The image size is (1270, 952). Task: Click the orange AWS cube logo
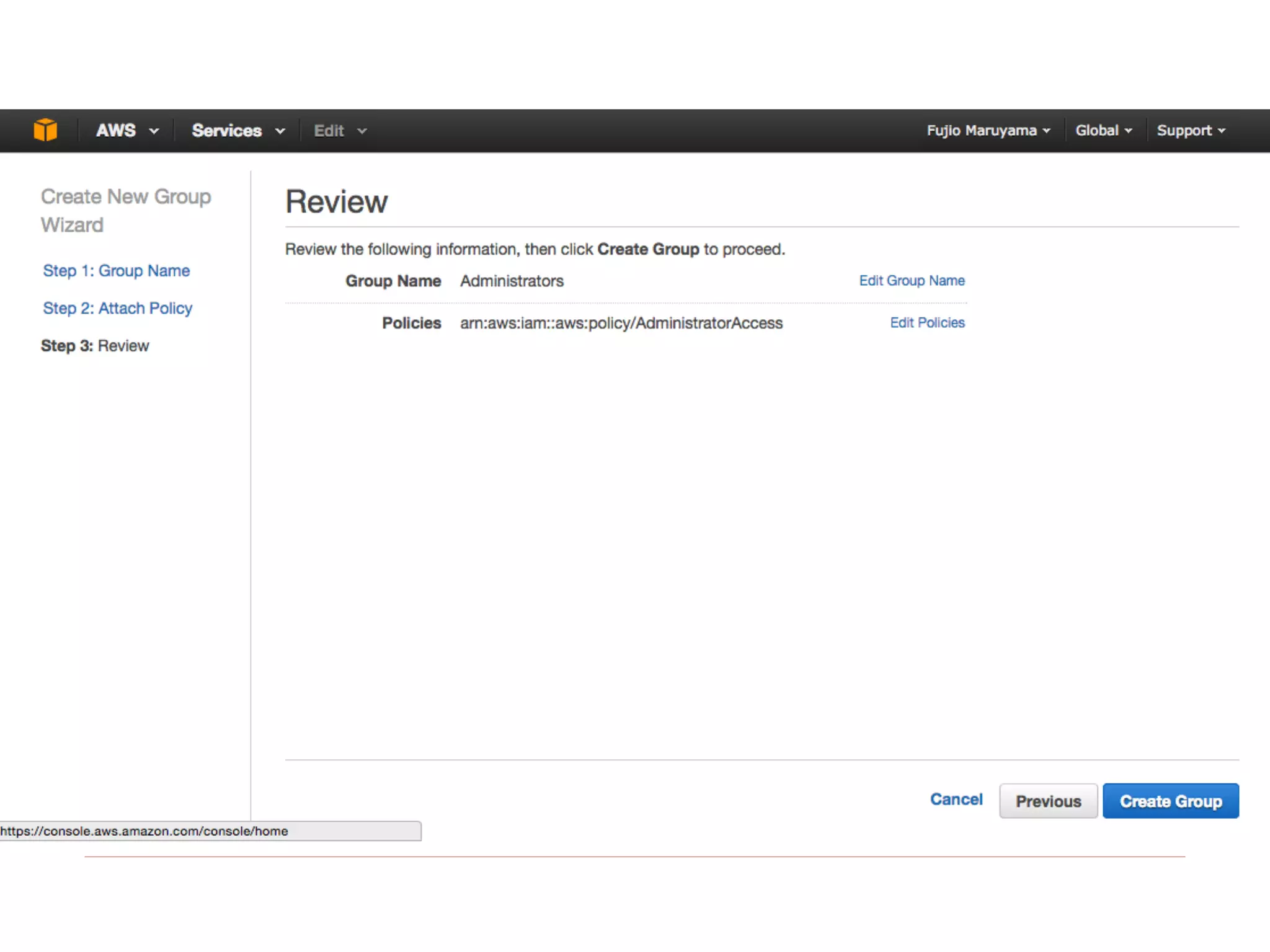[45, 130]
